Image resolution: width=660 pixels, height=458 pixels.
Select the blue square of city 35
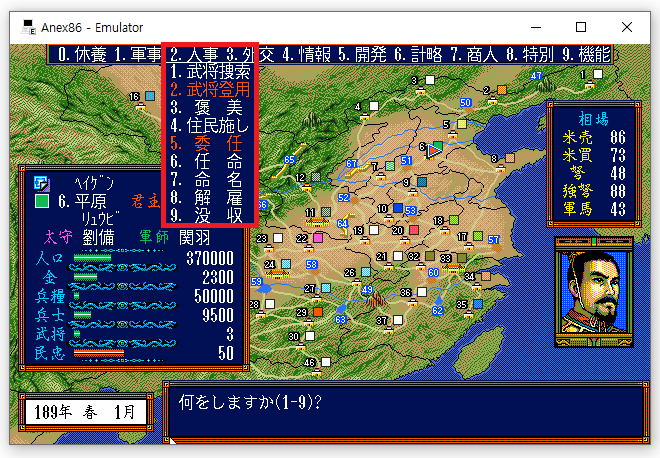(478, 304)
